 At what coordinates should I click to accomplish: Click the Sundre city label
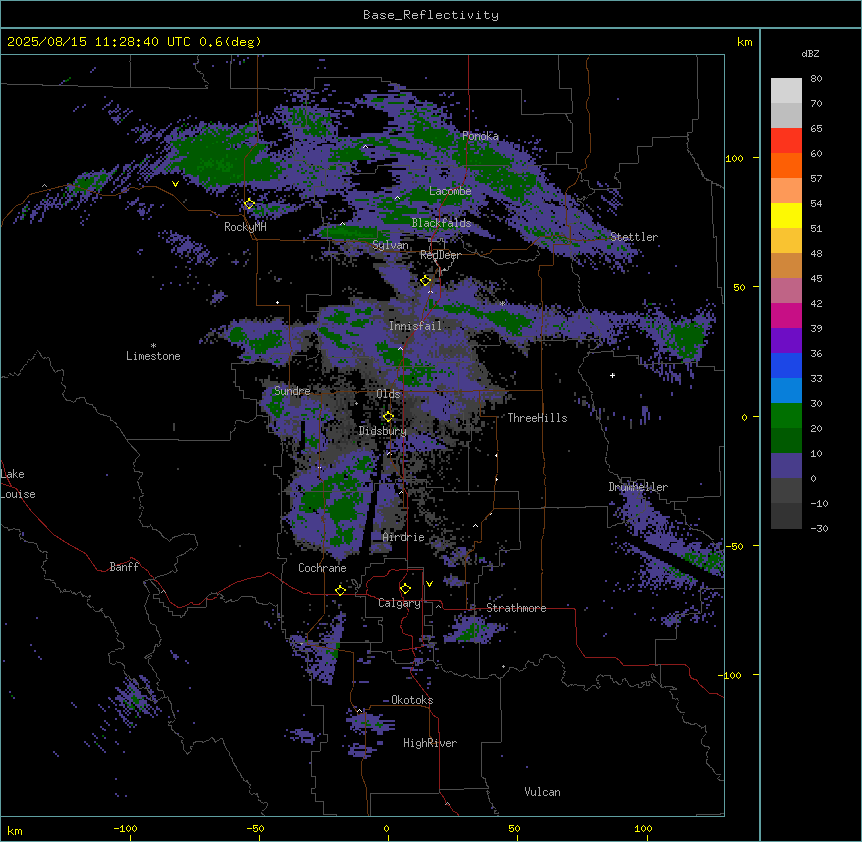(x=292, y=391)
